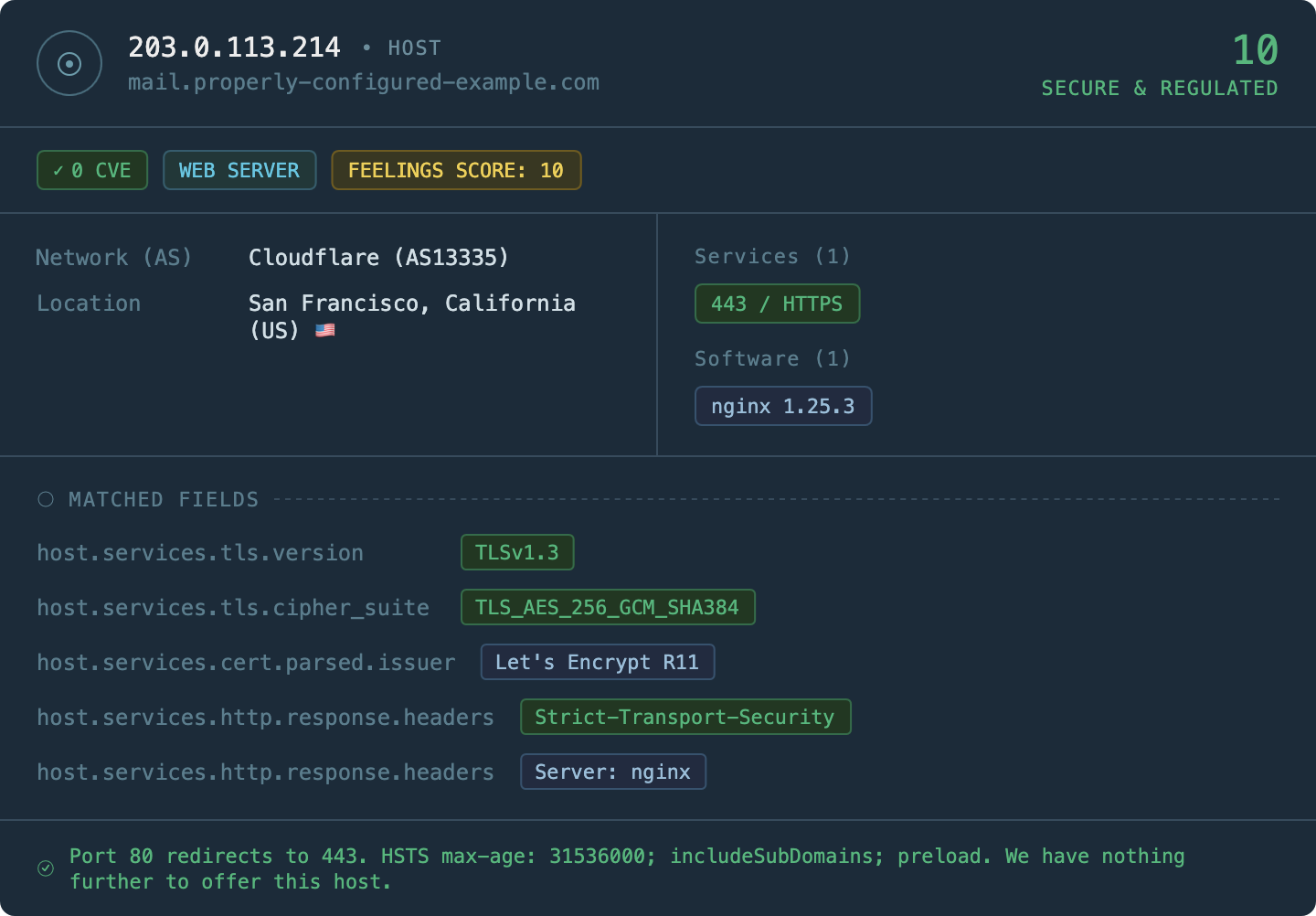Click the host.services.tls.version field name
Image resolution: width=1316 pixels, height=916 pixels.
pyautogui.click(x=200, y=553)
